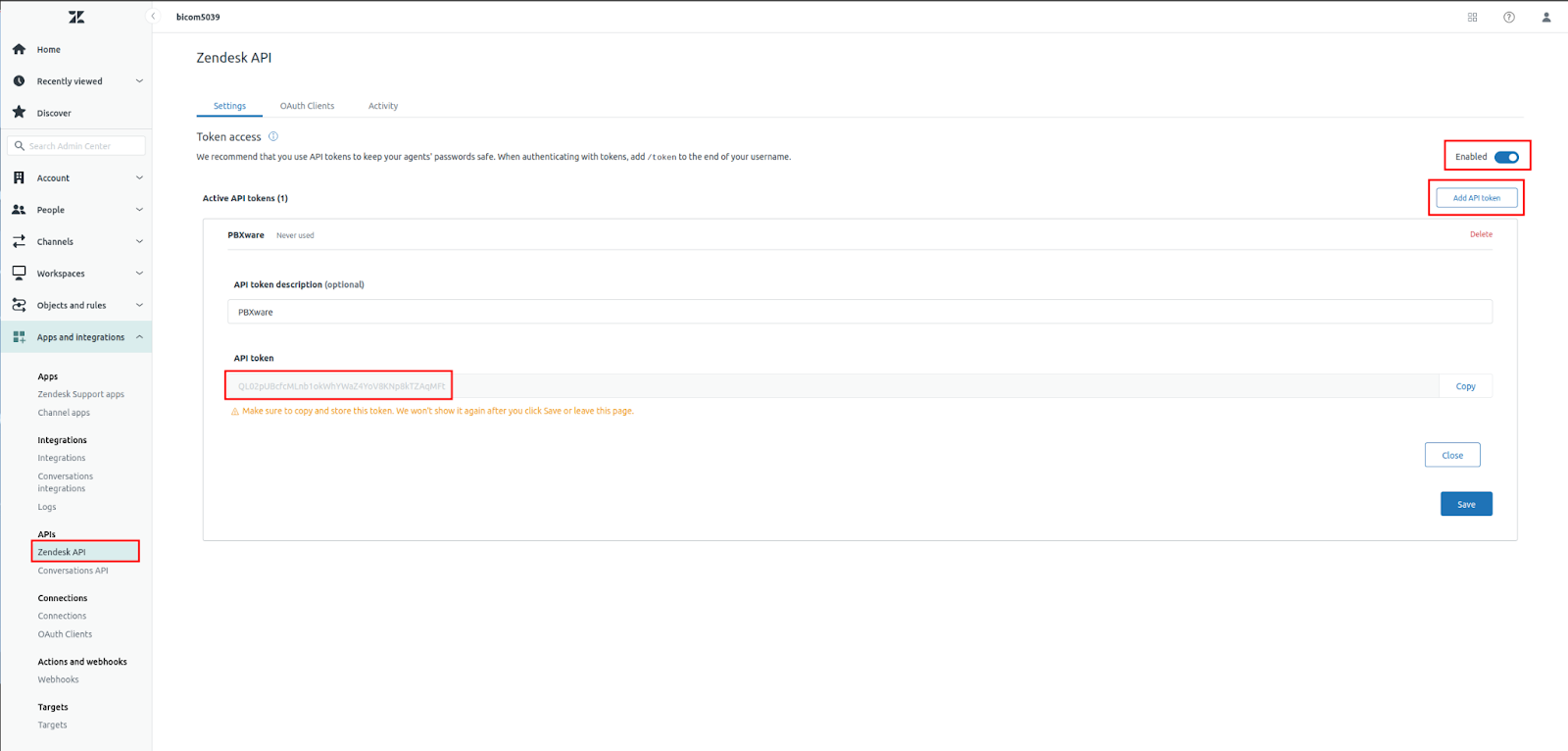Click the Account building icon
Viewport: 1568px width, 751px height.
[19, 177]
